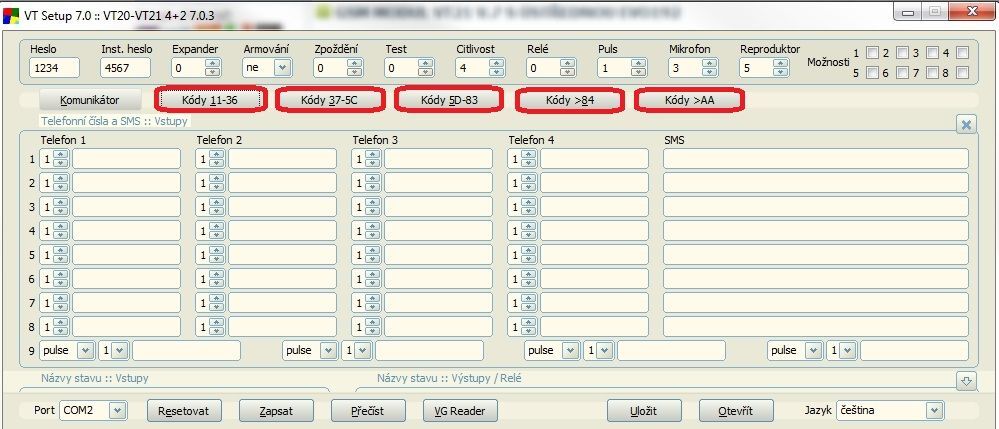
Task: Select the Kódy >AA tab
Action: (689, 100)
